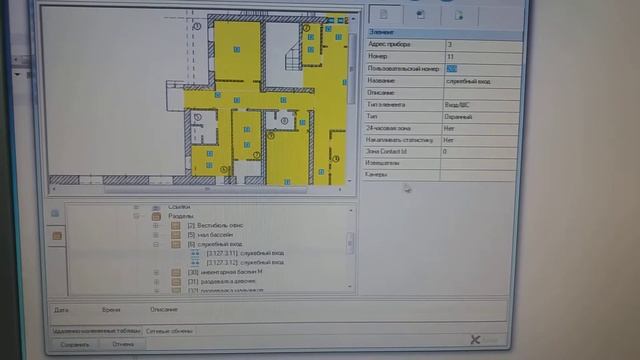
Task: Click the tree panel scrollbar up arrow
Action: 351,211
